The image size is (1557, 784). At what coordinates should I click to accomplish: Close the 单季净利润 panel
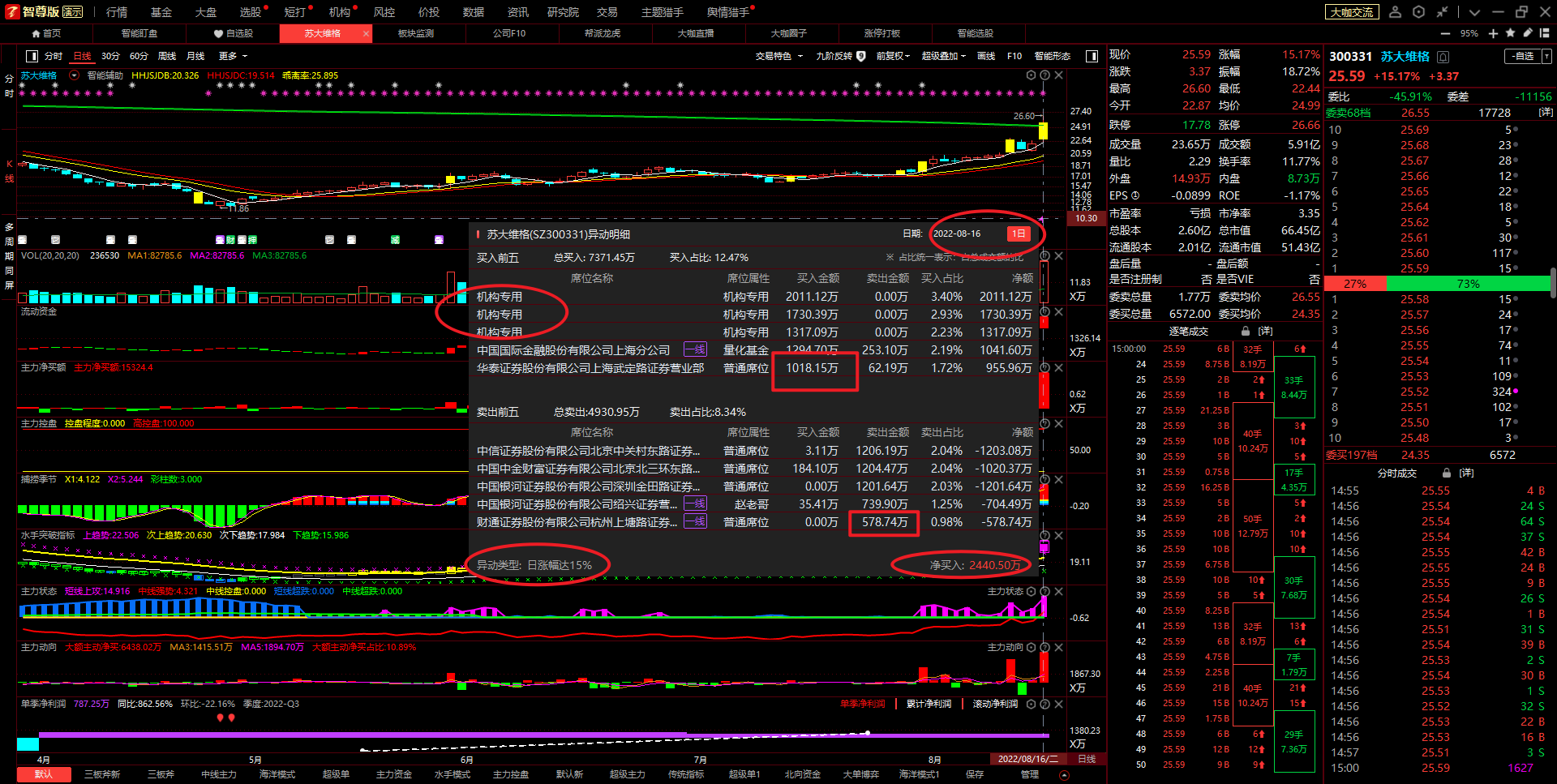[1059, 704]
